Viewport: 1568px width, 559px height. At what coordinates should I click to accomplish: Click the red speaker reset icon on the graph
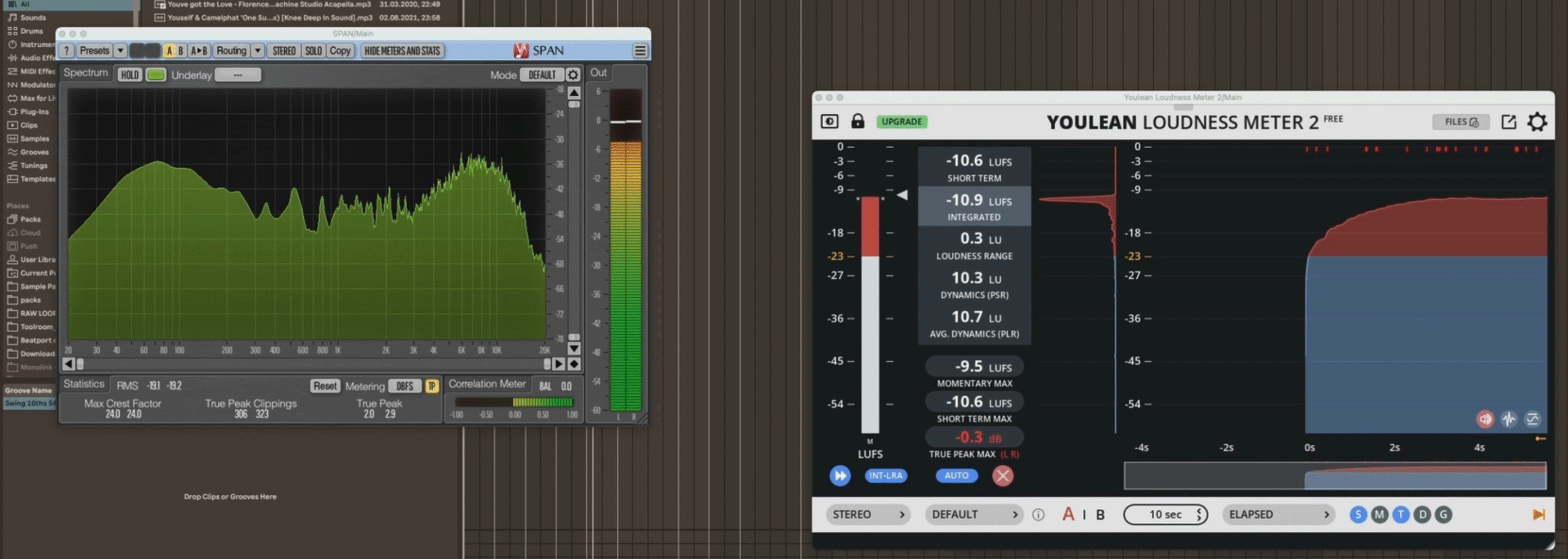tap(1485, 419)
